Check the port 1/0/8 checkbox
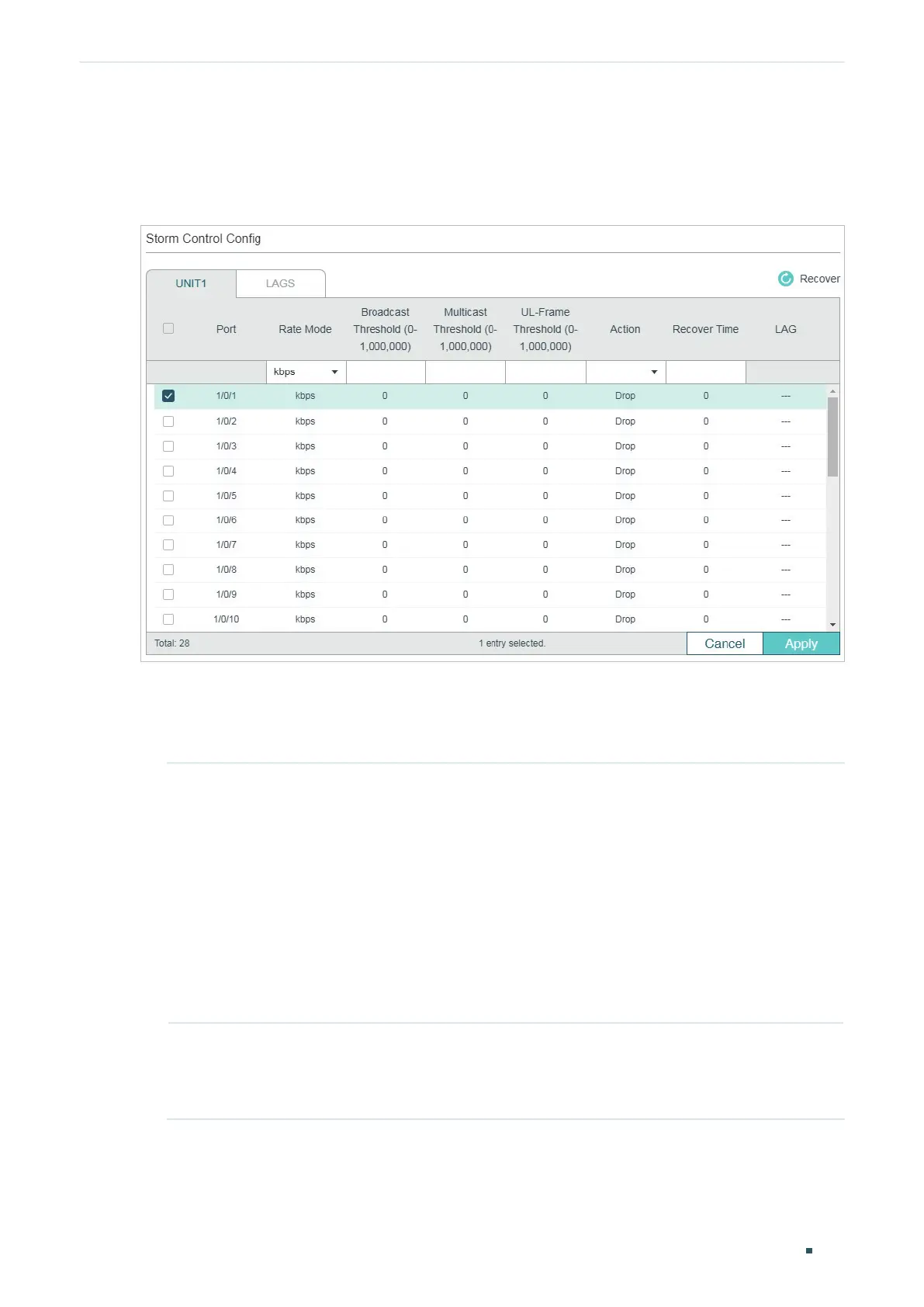The image size is (924, 1307). [168, 570]
